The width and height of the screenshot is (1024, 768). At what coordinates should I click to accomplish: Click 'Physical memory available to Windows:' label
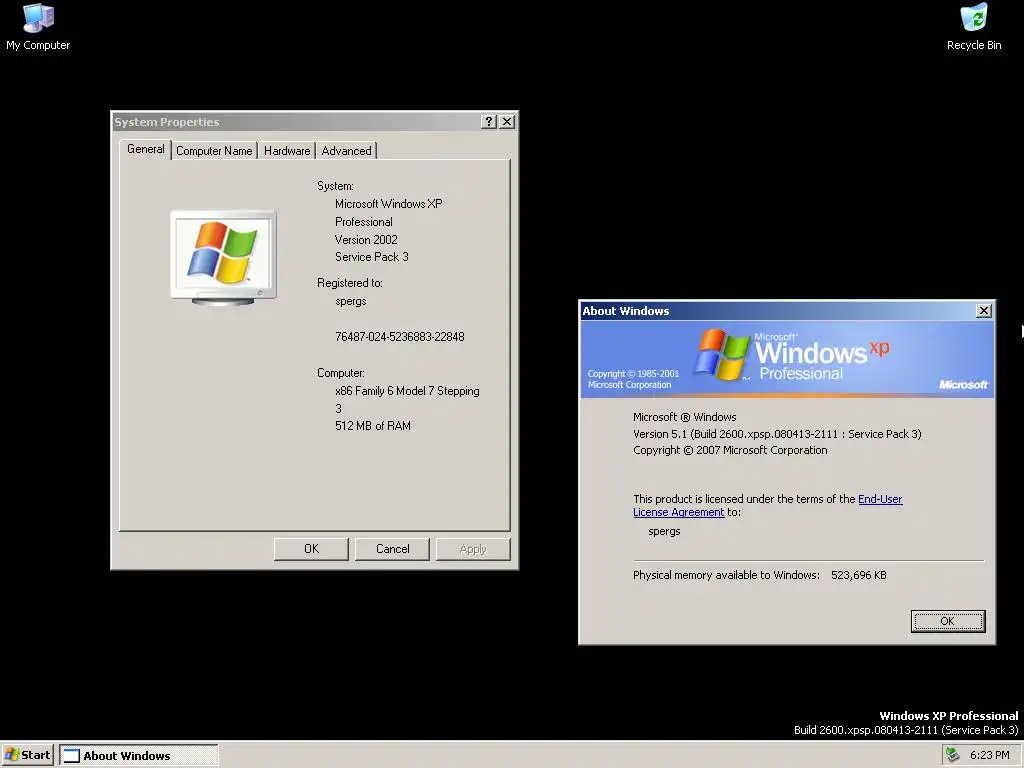tap(726, 575)
